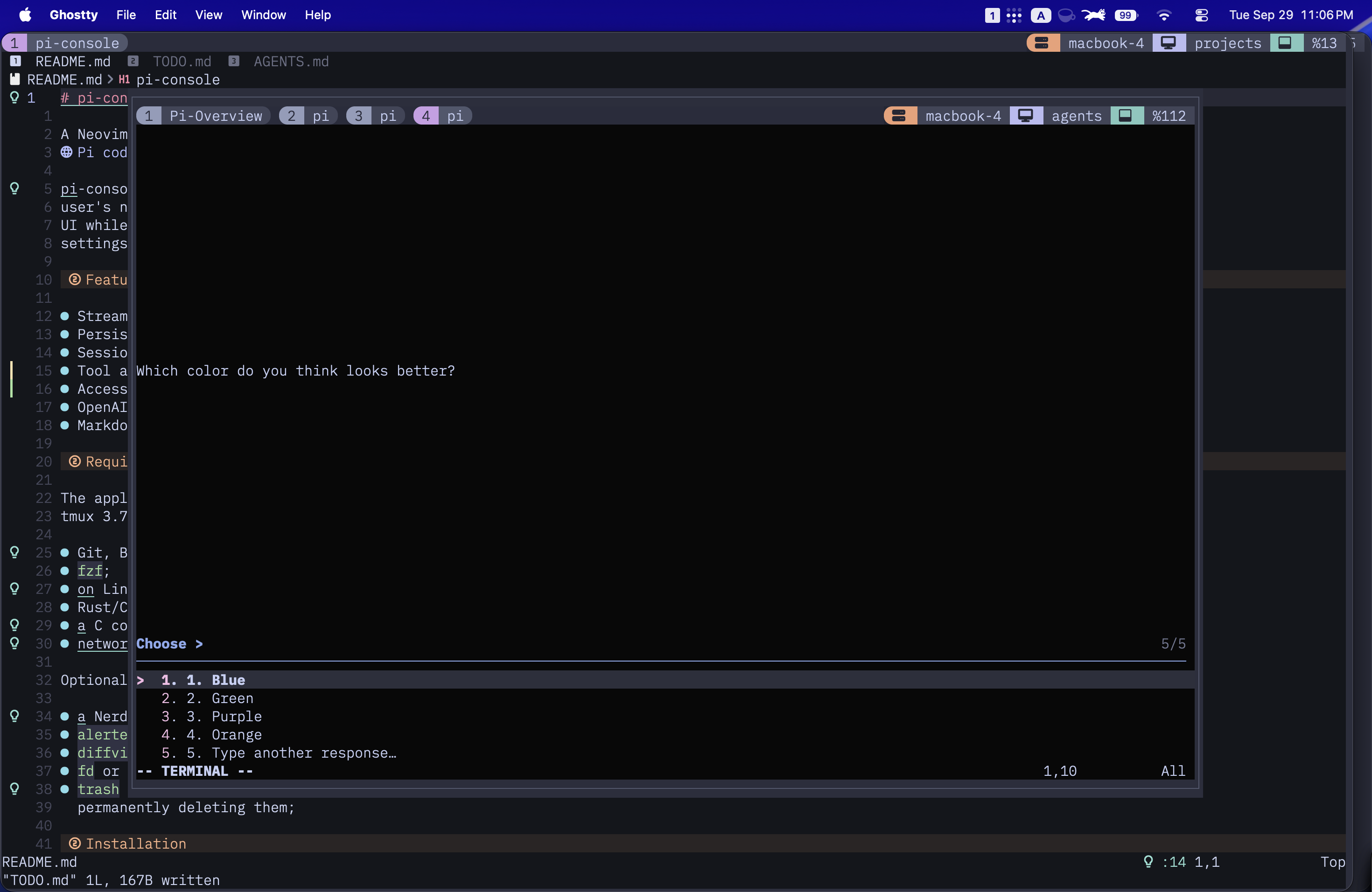Open the Window menu

(x=264, y=15)
